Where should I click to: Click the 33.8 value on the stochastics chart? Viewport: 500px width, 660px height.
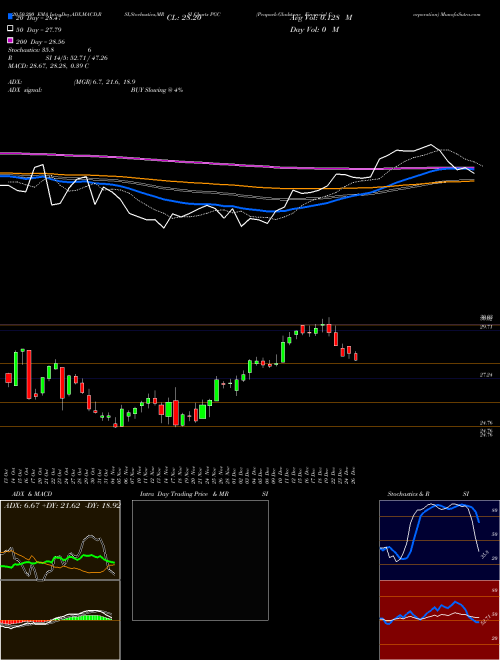click(484, 555)
